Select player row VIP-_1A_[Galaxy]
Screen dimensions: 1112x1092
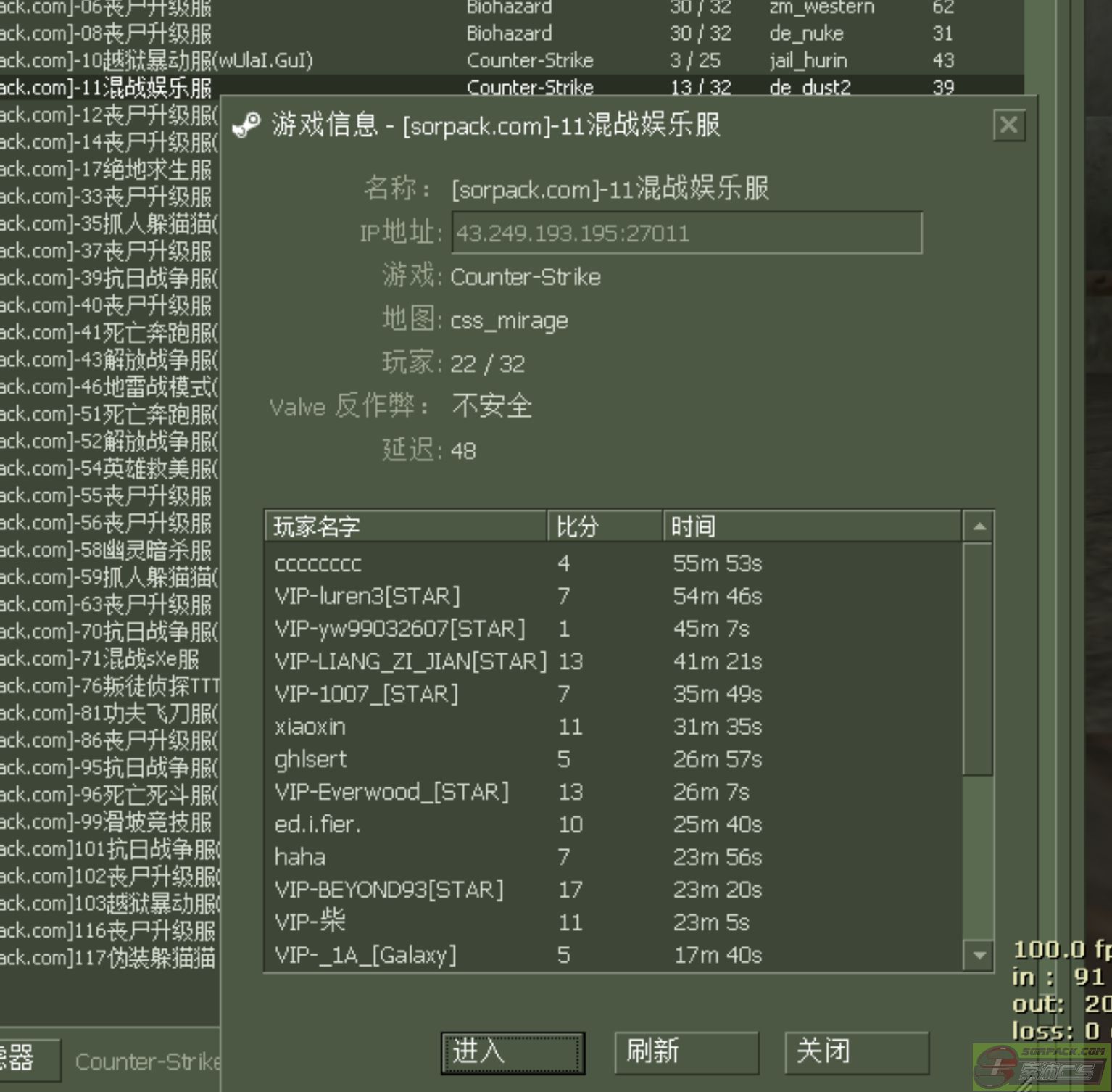[x=614, y=955]
